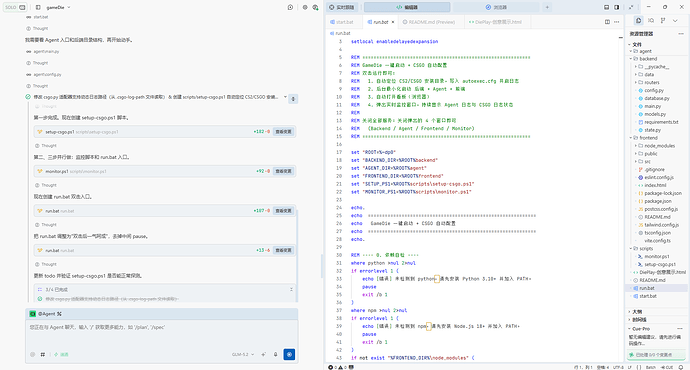The image size is (690, 370).
Task: Open the search icon in right sidebar
Action: [651, 20]
